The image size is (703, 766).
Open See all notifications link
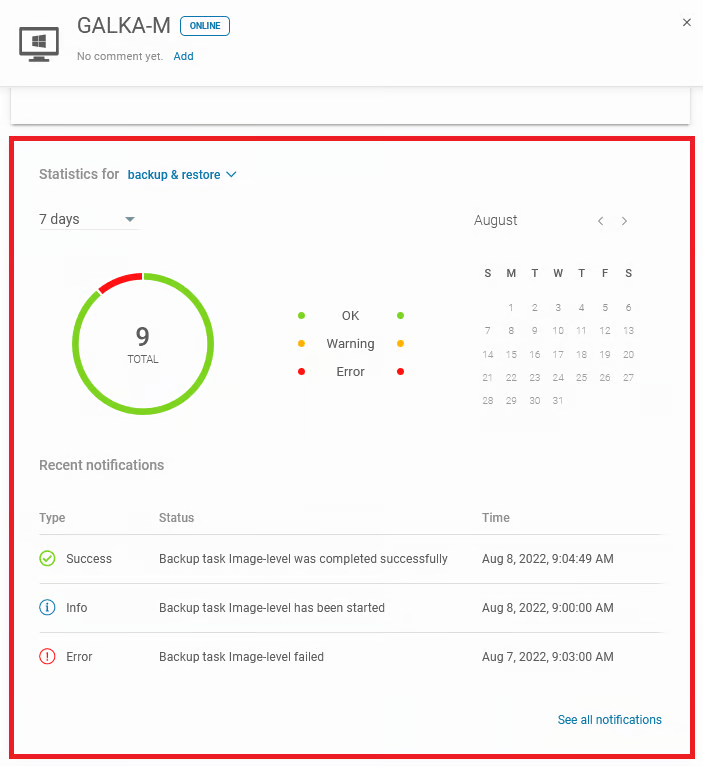(609, 720)
